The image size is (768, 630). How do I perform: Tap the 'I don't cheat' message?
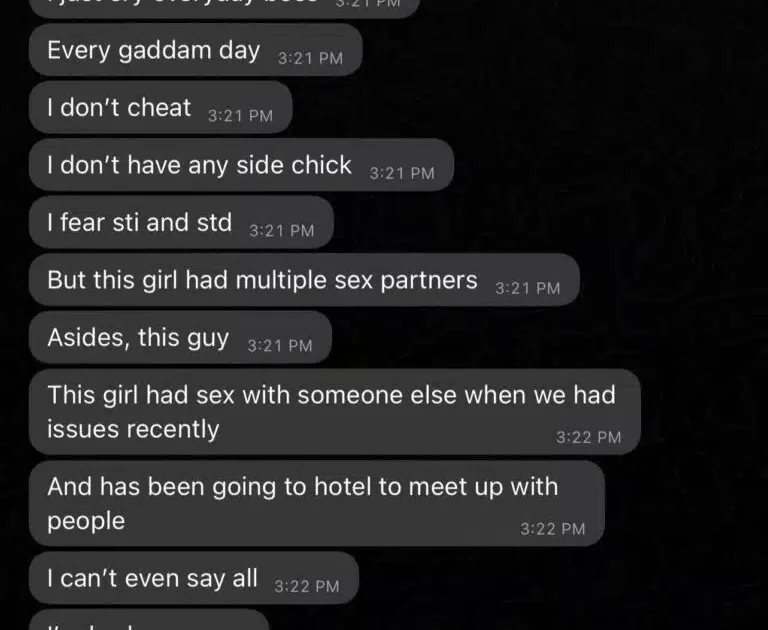(161, 107)
